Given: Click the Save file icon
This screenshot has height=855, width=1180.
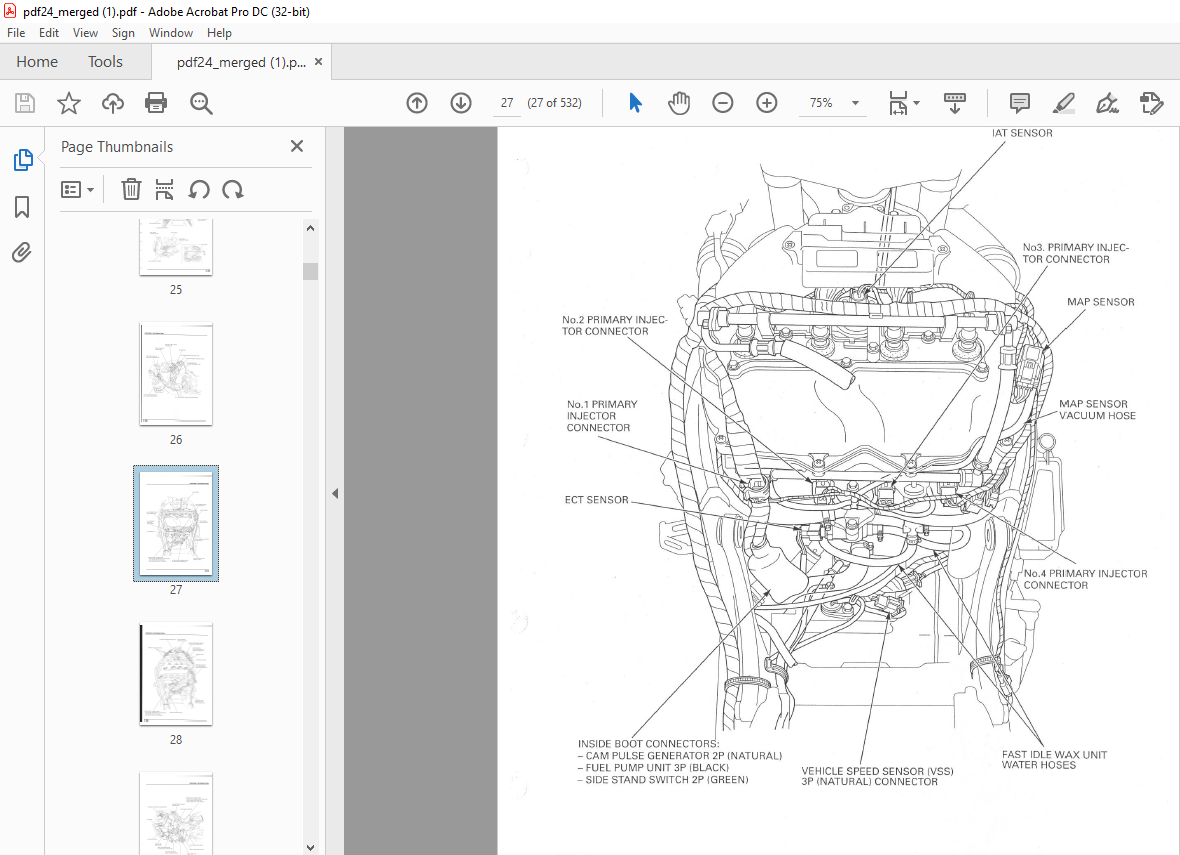Looking at the screenshot, I should (x=25, y=103).
